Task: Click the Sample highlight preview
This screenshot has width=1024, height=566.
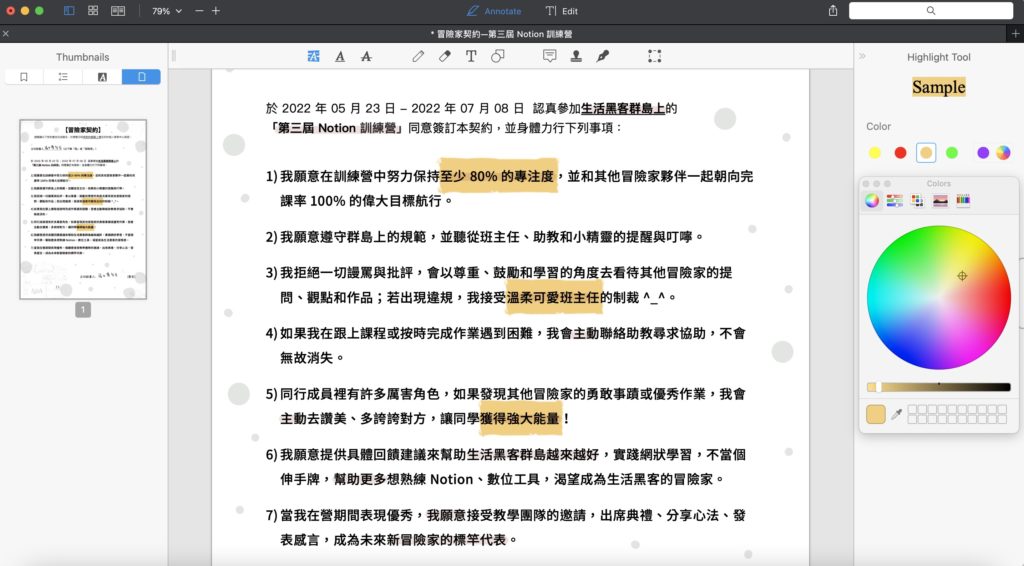Action: pyautogui.click(x=938, y=87)
